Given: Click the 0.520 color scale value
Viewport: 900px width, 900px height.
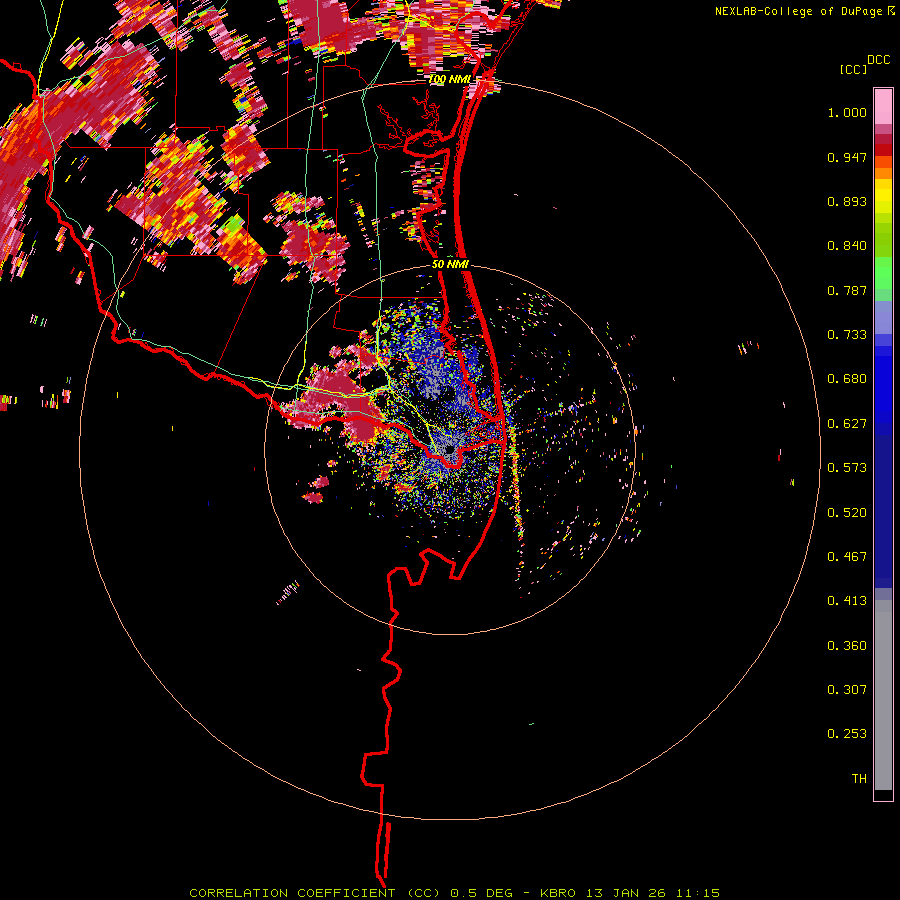Looking at the screenshot, I should tap(847, 513).
